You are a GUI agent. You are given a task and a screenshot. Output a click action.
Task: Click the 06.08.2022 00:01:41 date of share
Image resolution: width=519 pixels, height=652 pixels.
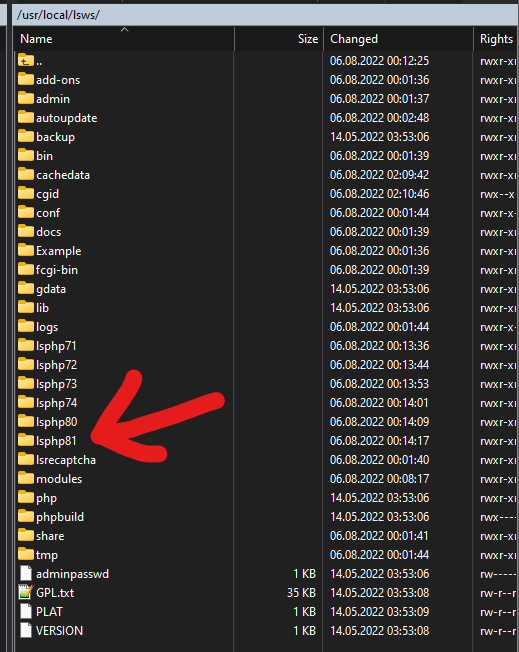click(x=379, y=536)
